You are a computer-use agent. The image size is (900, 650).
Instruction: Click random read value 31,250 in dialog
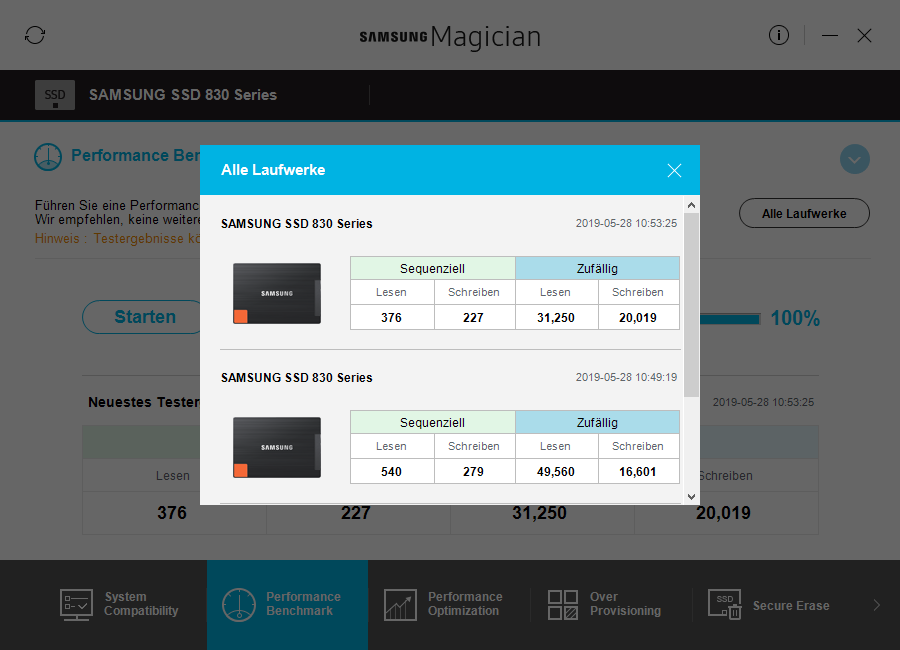[556, 318]
